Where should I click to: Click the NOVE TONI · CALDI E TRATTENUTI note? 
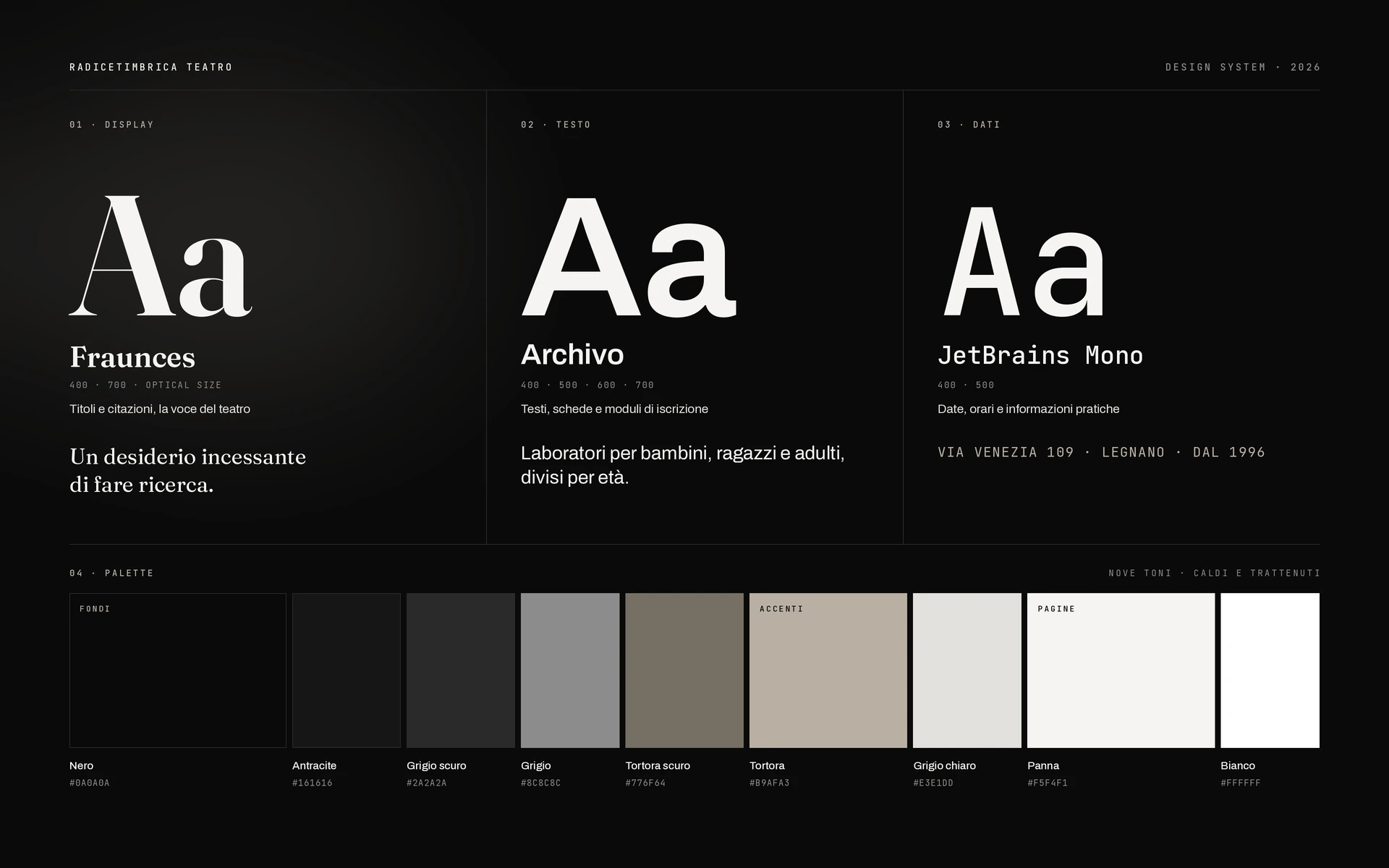1215,573
